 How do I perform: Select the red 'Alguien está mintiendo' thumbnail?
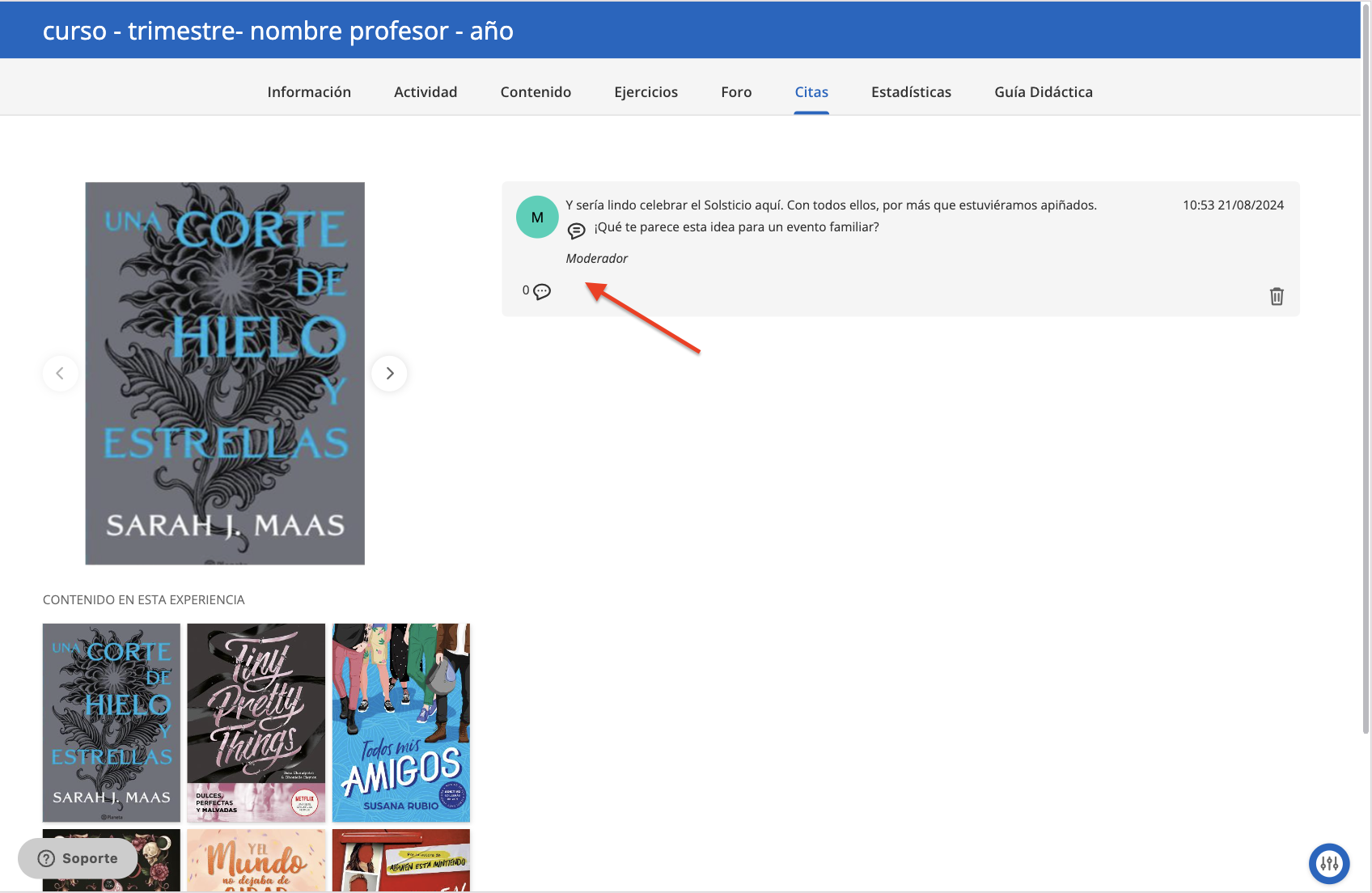click(401, 860)
